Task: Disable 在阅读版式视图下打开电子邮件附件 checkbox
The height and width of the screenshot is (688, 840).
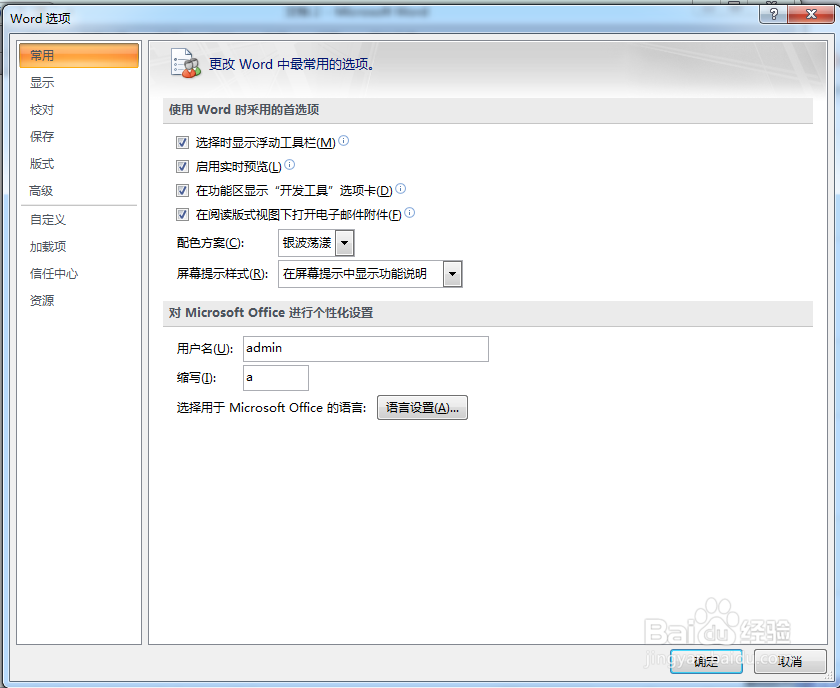Action: point(182,215)
